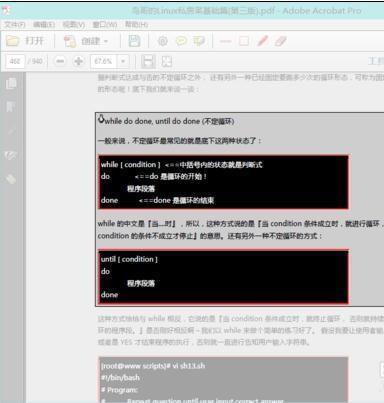Select the rectangle drawing tool
384x403 pixels.
[244, 41]
